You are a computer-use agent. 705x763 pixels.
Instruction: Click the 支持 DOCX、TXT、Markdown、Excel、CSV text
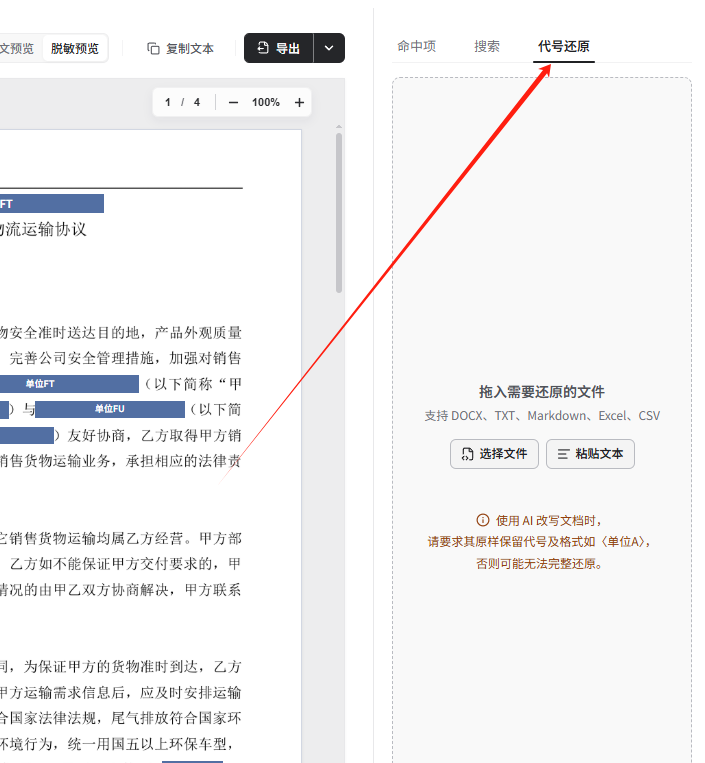(x=542, y=416)
